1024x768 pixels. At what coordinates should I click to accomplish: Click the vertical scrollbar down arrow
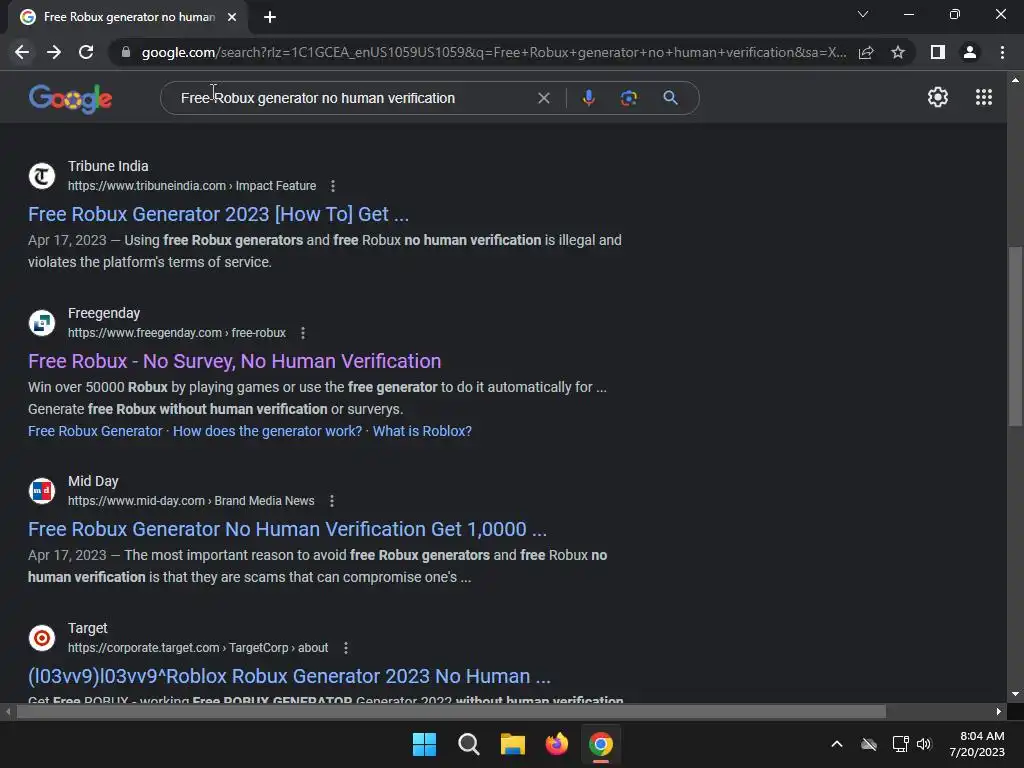coord(1015,694)
